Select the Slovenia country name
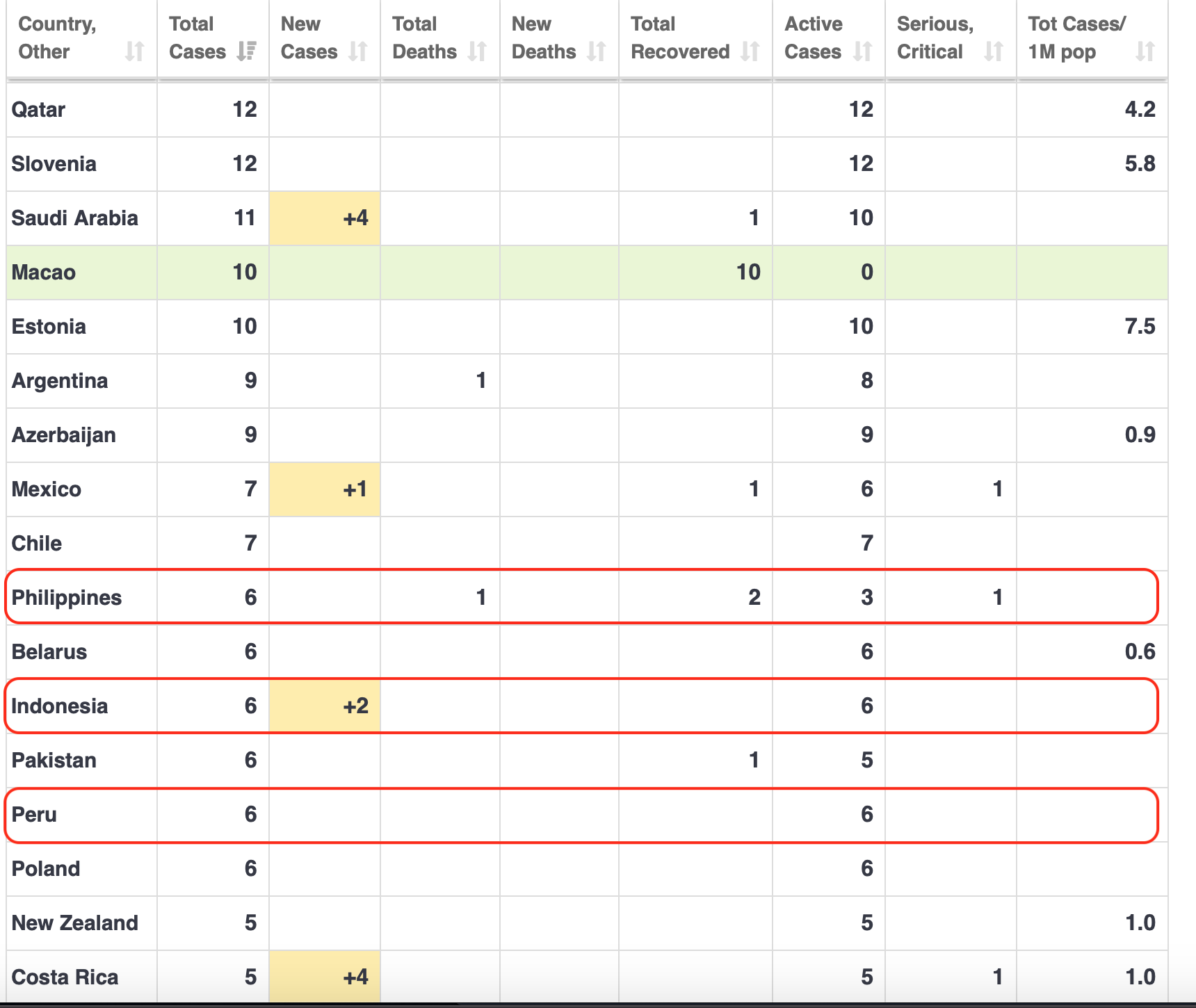 point(54,163)
